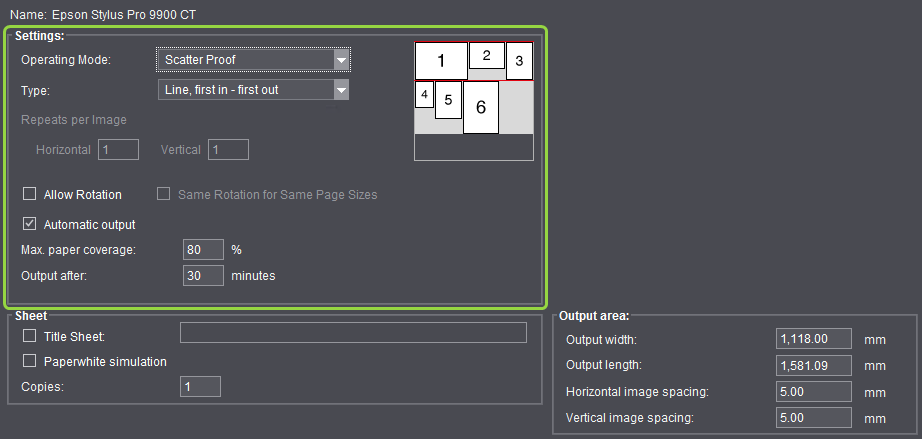Click box 4 in the layout preview
The width and height of the screenshot is (922, 439).
(424, 95)
